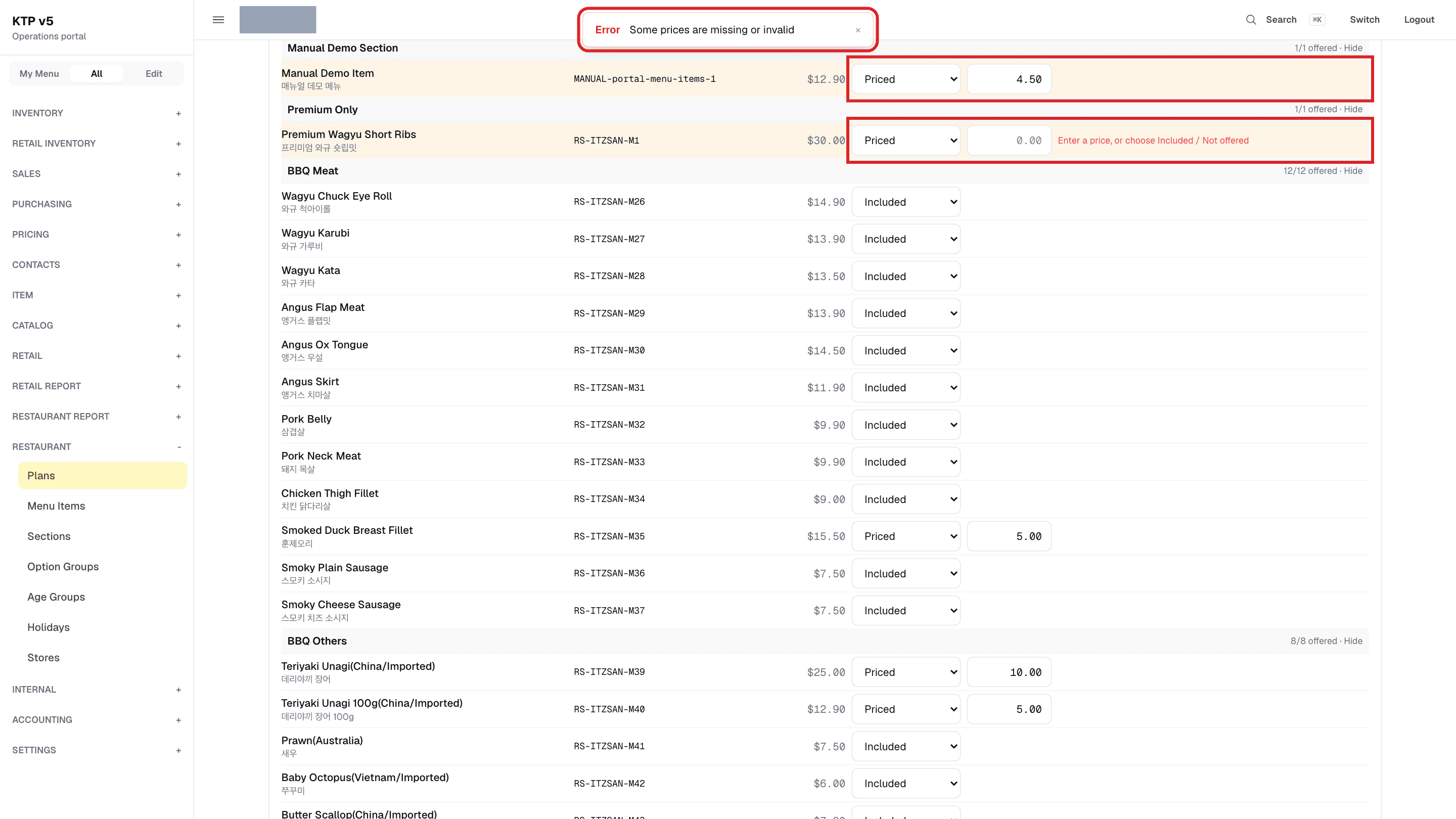The image size is (1456, 819).
Task: Switch to the My Menu view
Action: [x=39, y=73]
